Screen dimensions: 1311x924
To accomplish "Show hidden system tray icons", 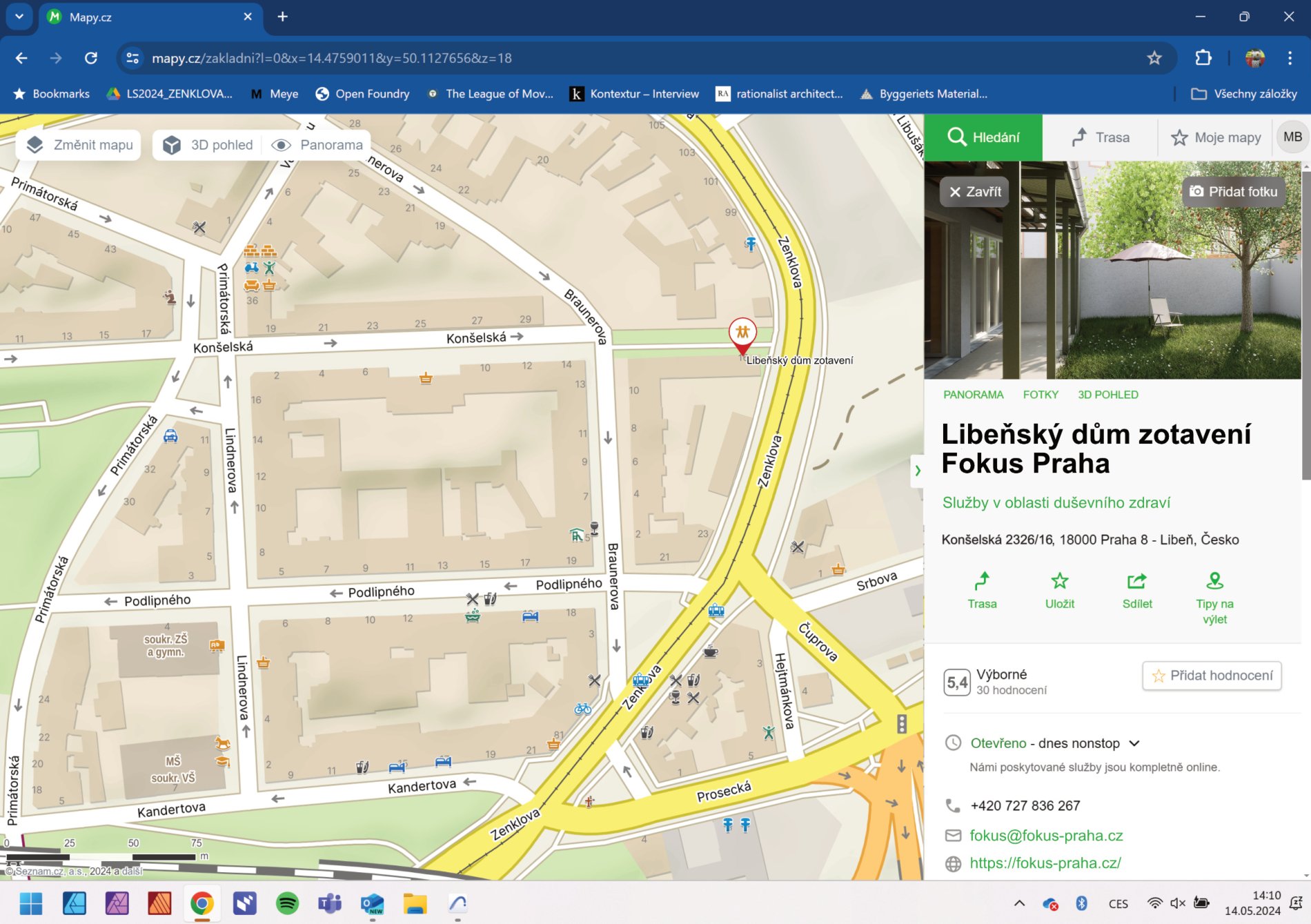I will [1019, 903].
